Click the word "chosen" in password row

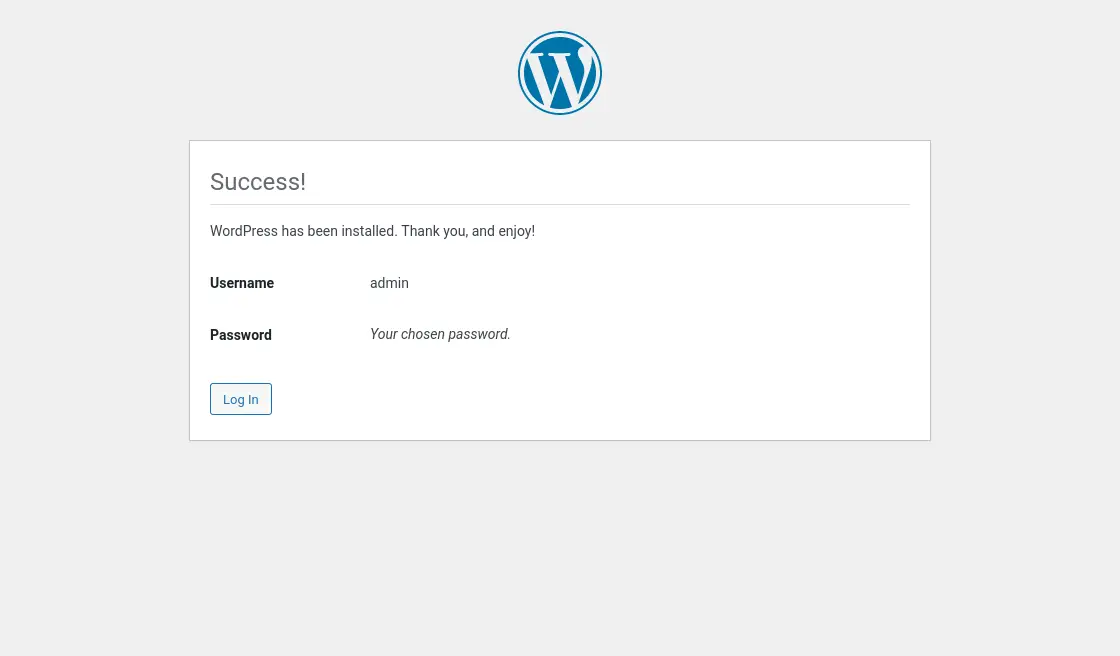pos(423,334)
